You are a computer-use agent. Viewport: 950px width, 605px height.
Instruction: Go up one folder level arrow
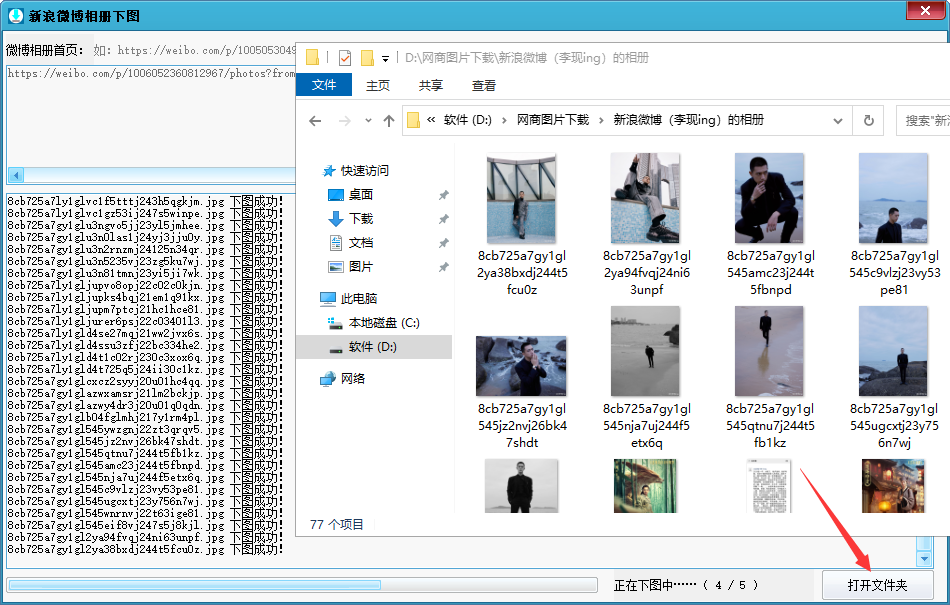click(389, 121)
